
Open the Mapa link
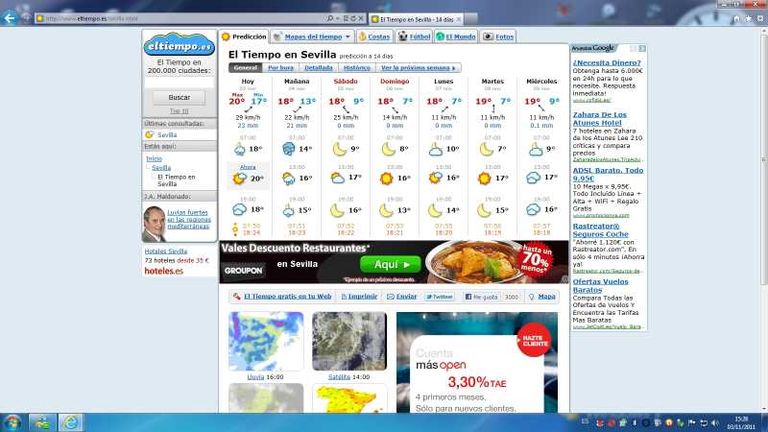[x=547, y=296]
